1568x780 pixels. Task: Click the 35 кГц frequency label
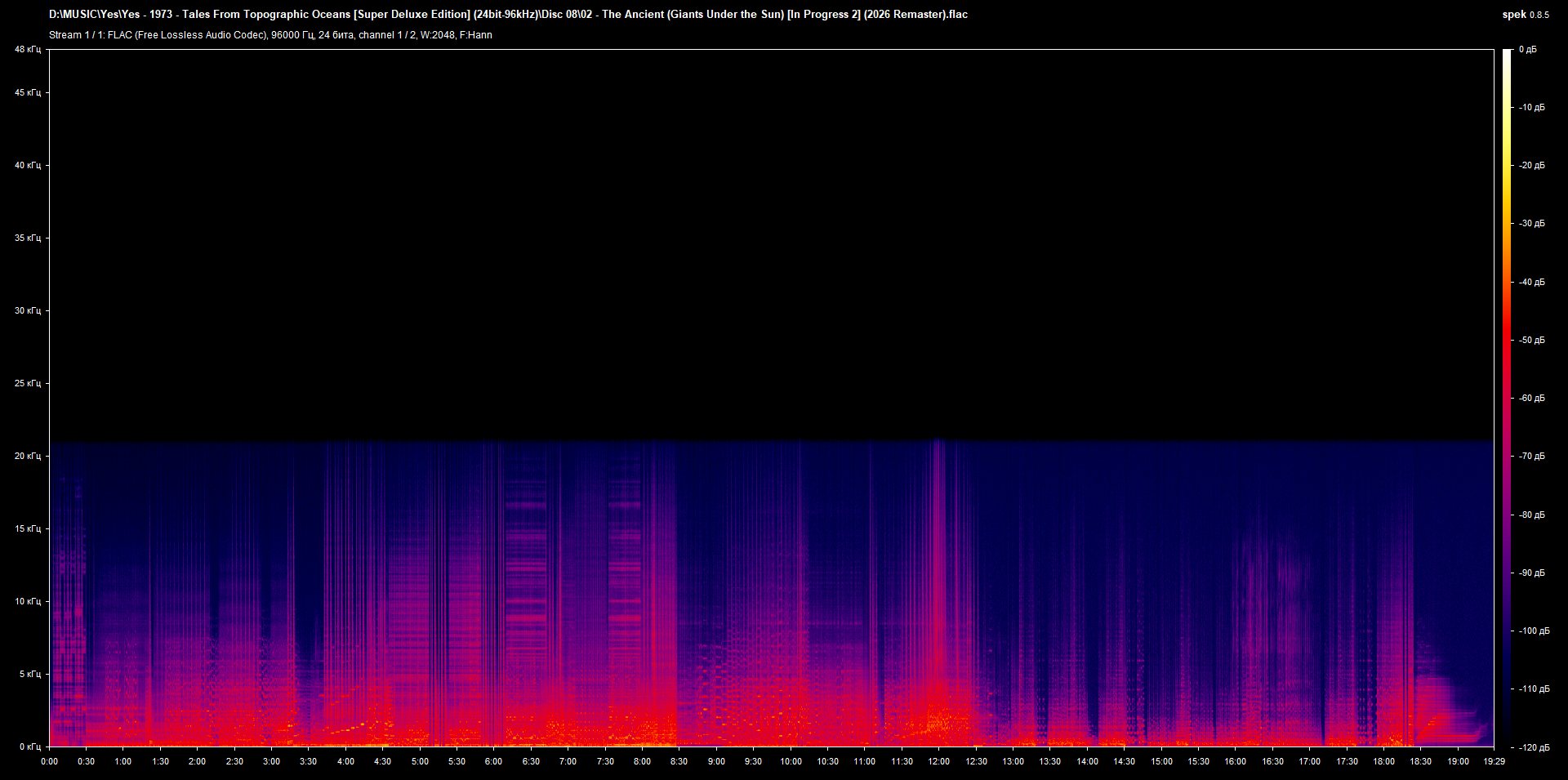28,238
